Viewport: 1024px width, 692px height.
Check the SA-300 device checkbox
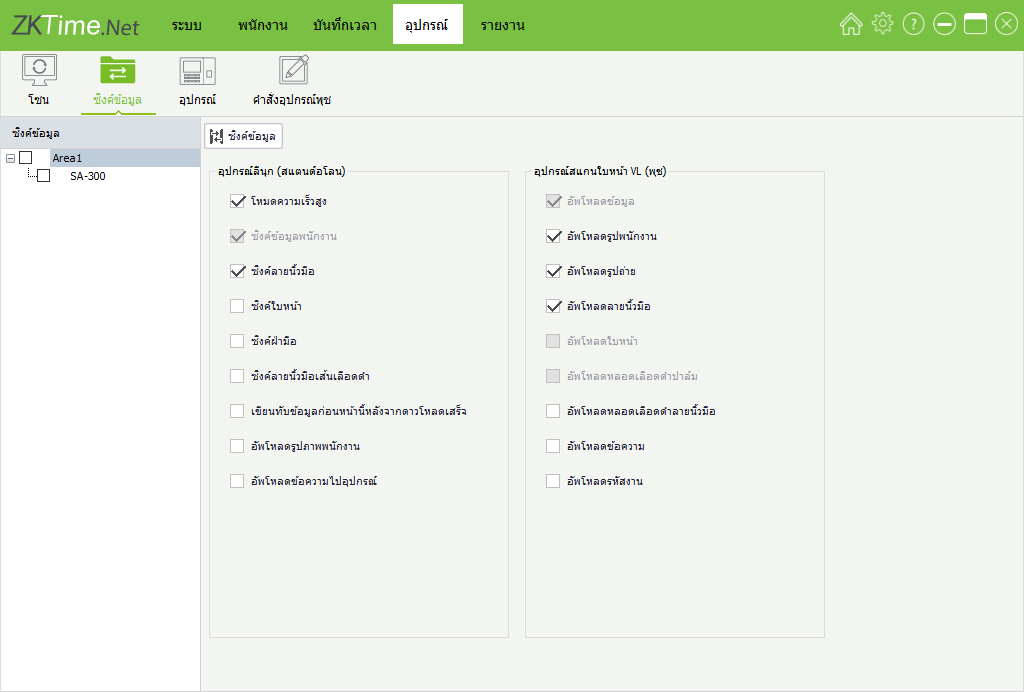click(x=43, y=176)
